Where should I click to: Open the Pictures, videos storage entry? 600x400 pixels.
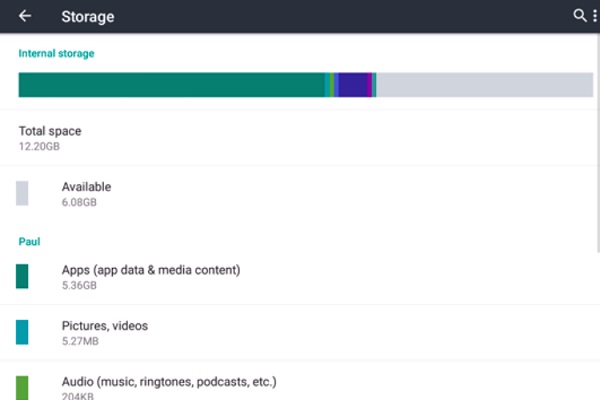(x=105, y=326)
